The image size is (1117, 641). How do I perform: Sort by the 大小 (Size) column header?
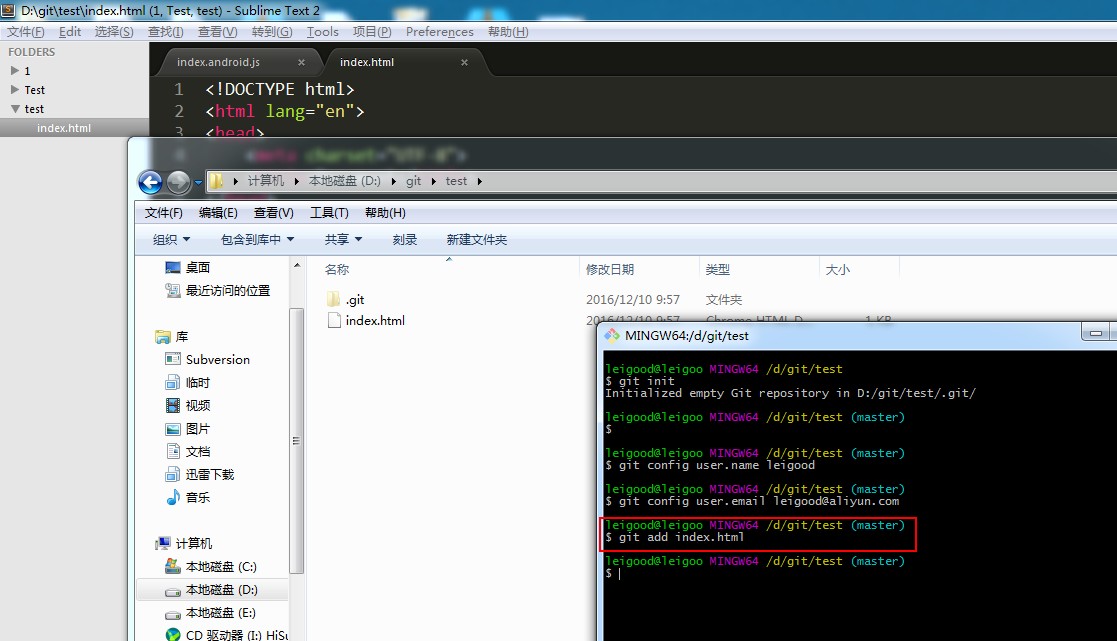point(838,269)
